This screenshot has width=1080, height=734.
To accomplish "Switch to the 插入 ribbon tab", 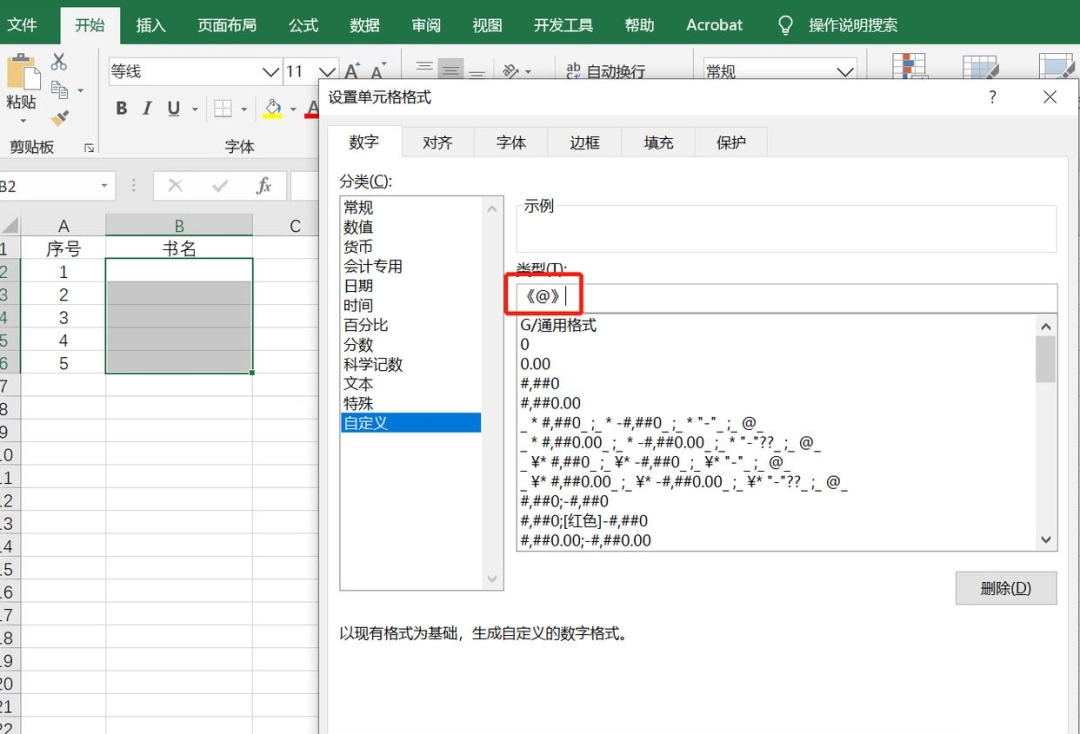I will (151, 25).
